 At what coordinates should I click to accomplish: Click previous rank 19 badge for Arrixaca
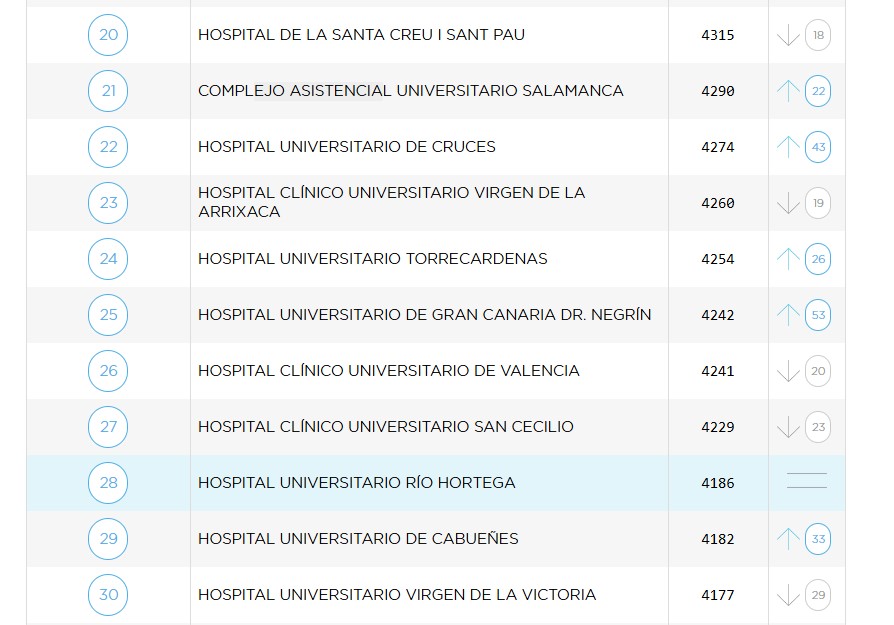pos(818,203)
